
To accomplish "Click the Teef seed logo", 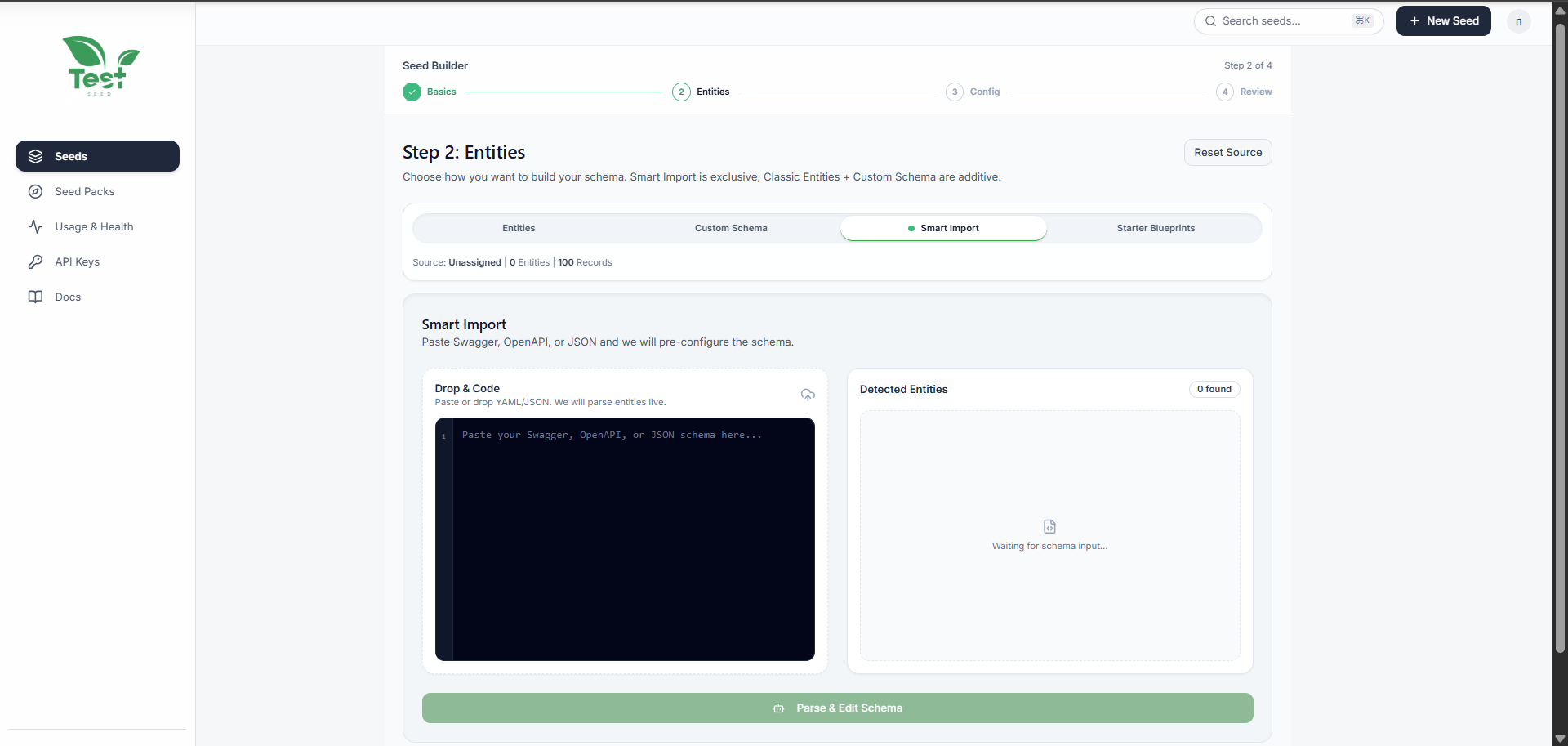I will click(x=100, y=65).
